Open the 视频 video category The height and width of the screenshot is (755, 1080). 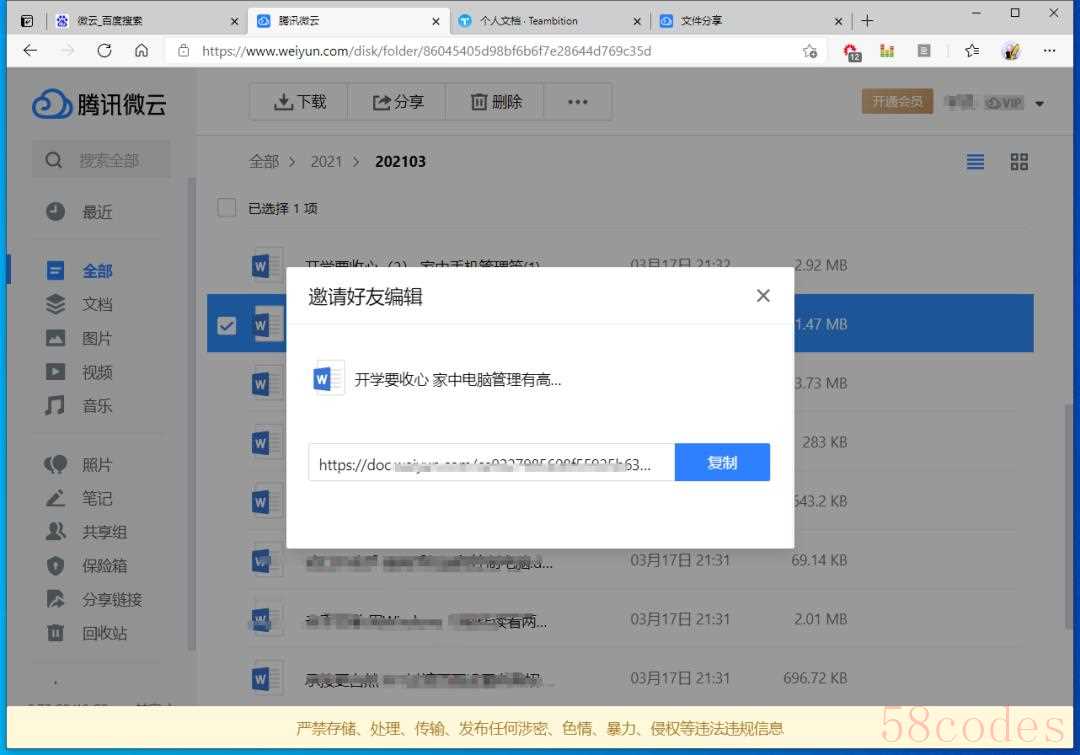tap(97, 373)
